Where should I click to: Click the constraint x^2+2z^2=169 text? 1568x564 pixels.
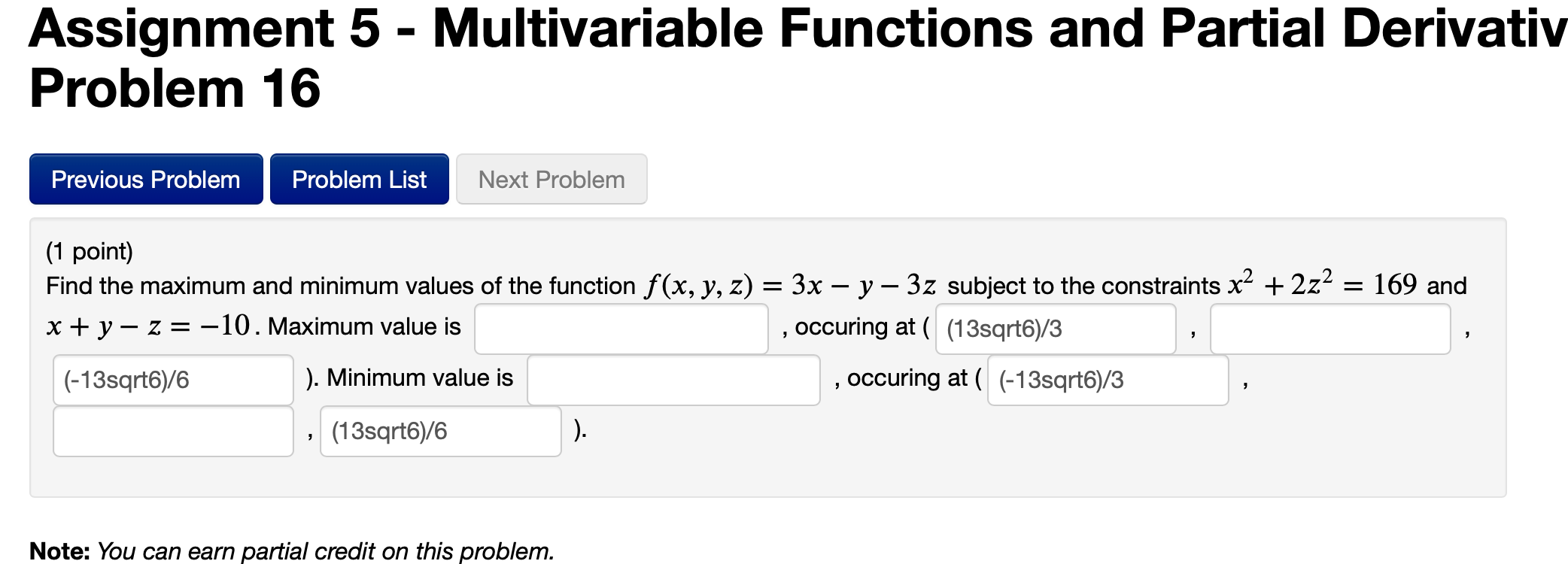[x=1324, y=283]
